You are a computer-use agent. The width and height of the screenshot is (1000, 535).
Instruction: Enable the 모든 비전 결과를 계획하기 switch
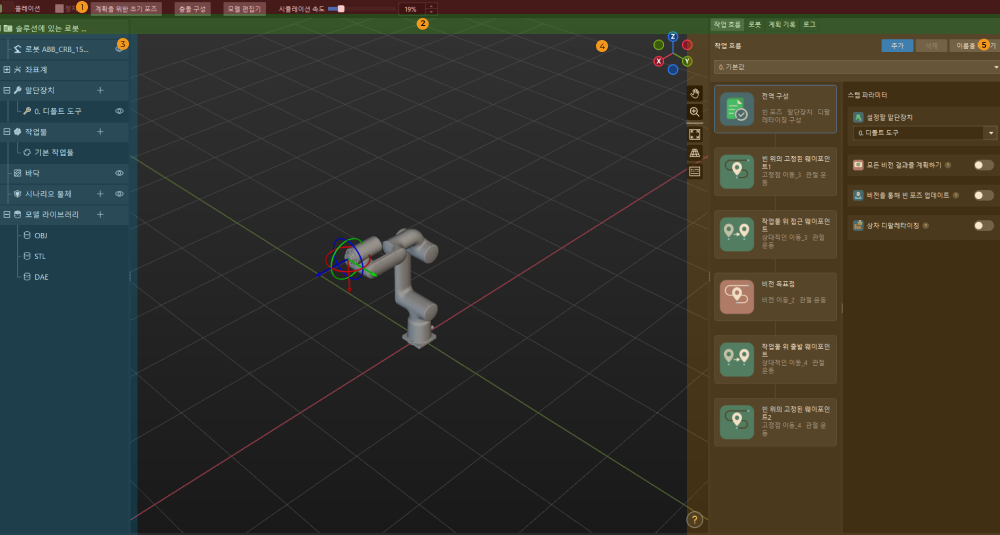click(x=983, y=165)
